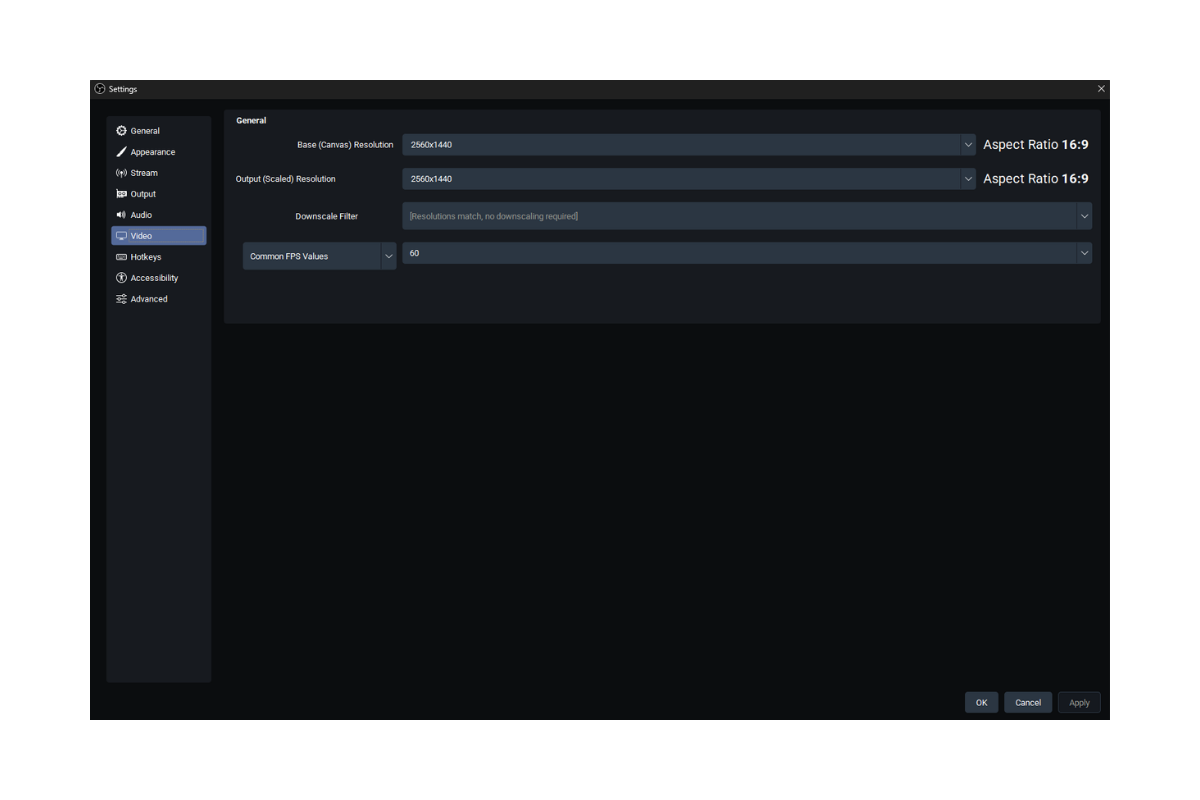The width and height of the screenshot is (1200, 800).
Task: Click Aspect Ratio text beside Output Resolution
Action: [x=1036, y=179]
